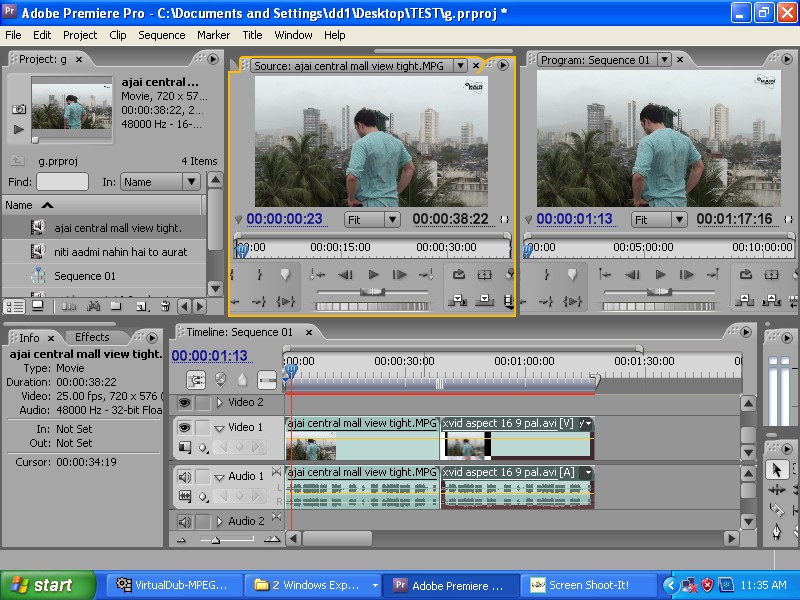Set unnumbered marker in Source monitor

tap(285, 275)
